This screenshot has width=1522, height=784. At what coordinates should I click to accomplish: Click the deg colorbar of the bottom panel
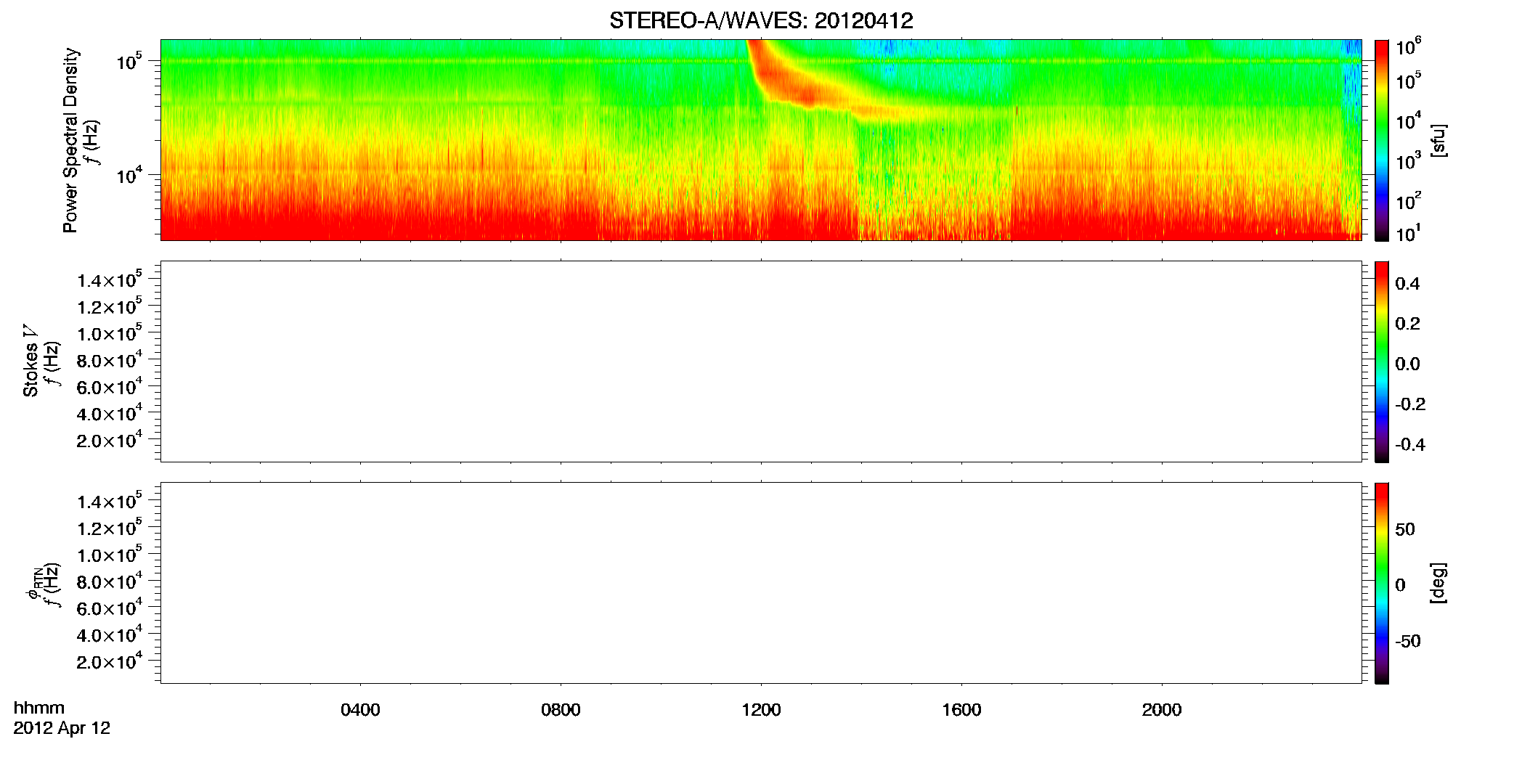pyautogui.click(x=1382, y=583)
